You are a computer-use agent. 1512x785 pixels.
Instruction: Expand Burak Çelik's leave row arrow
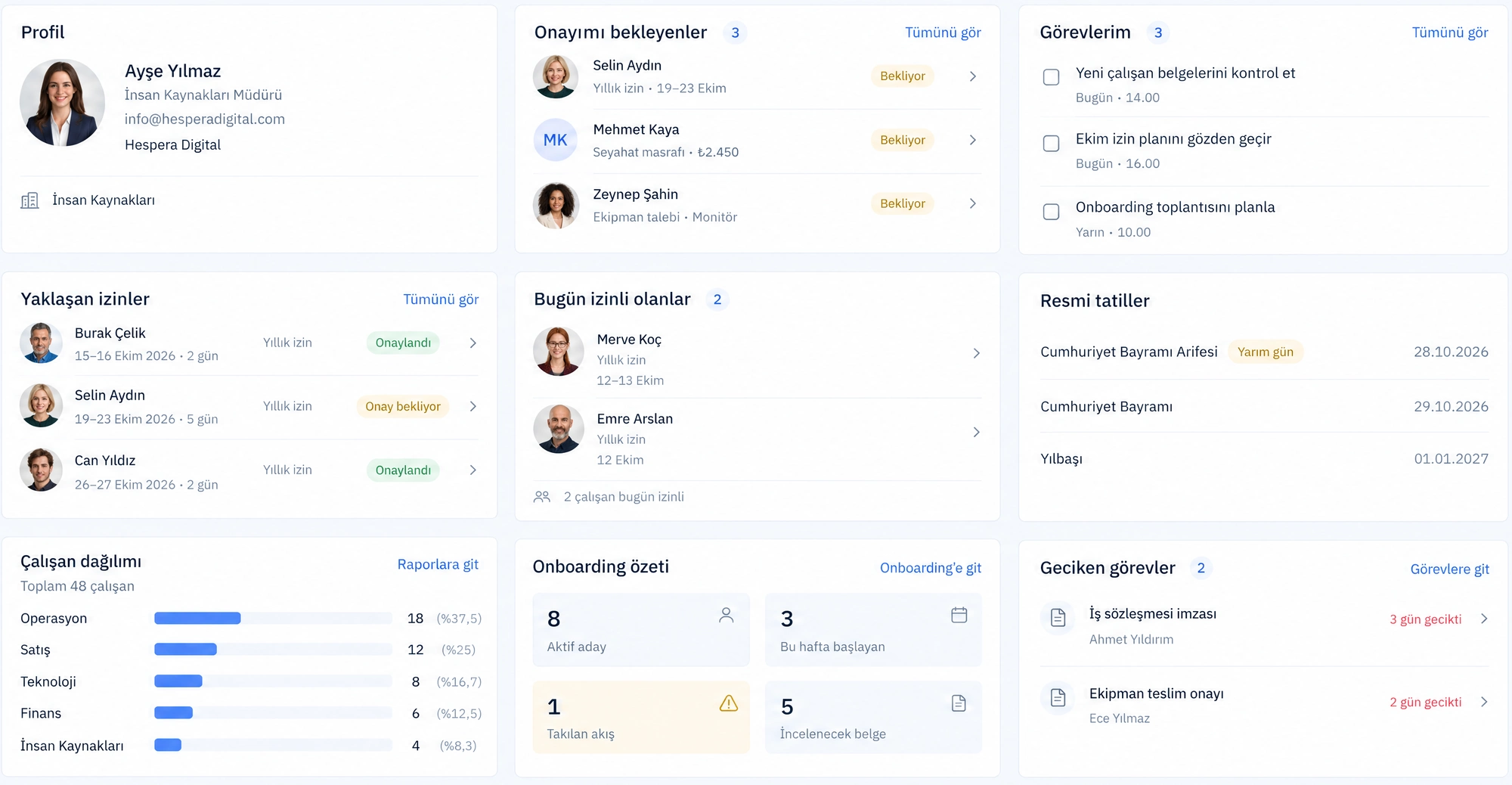(473, 343)
